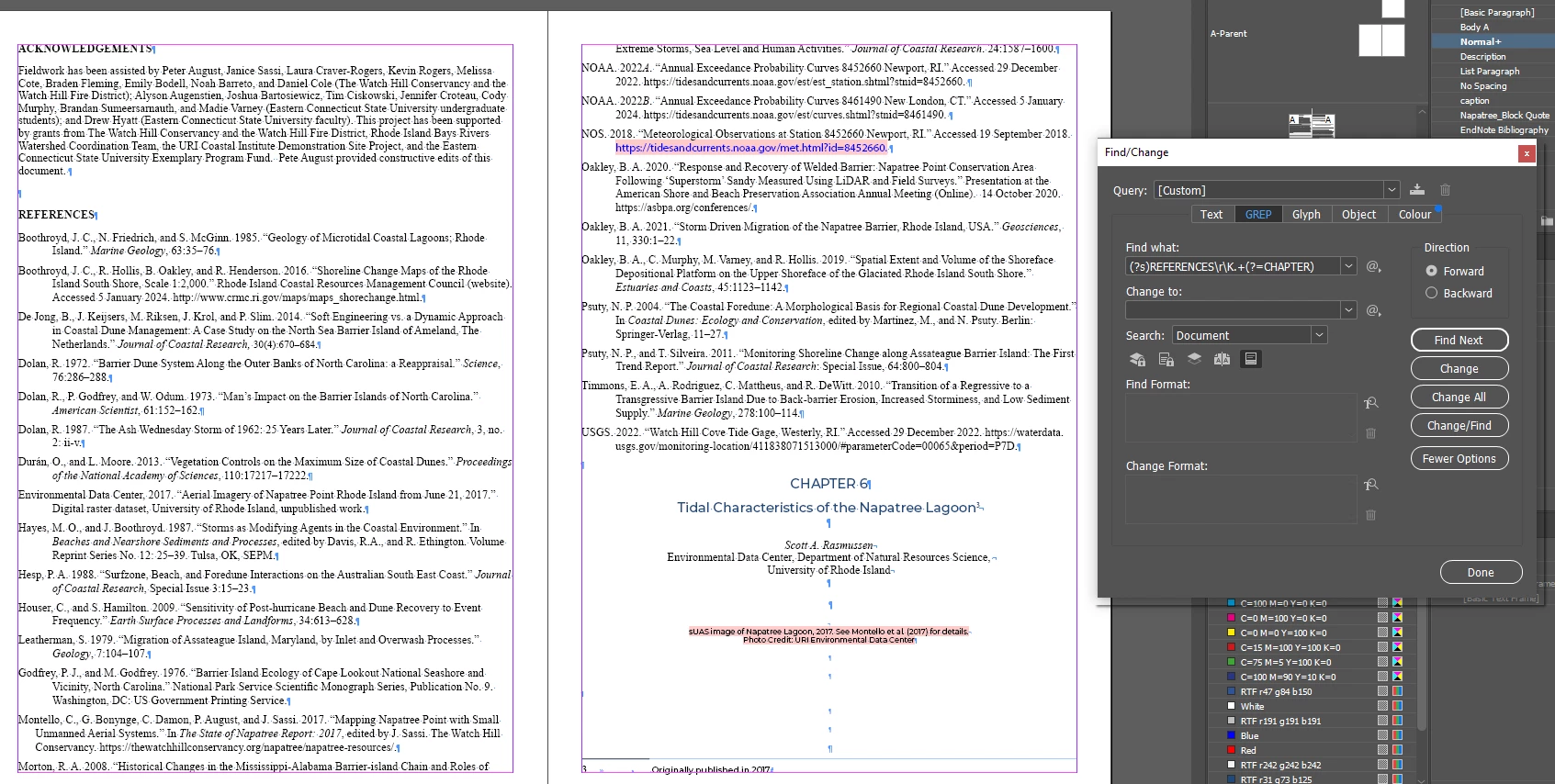Click RGB mode icon on White swatch row
This screenshot has width=1555, height=784.
coord(1397,706)
